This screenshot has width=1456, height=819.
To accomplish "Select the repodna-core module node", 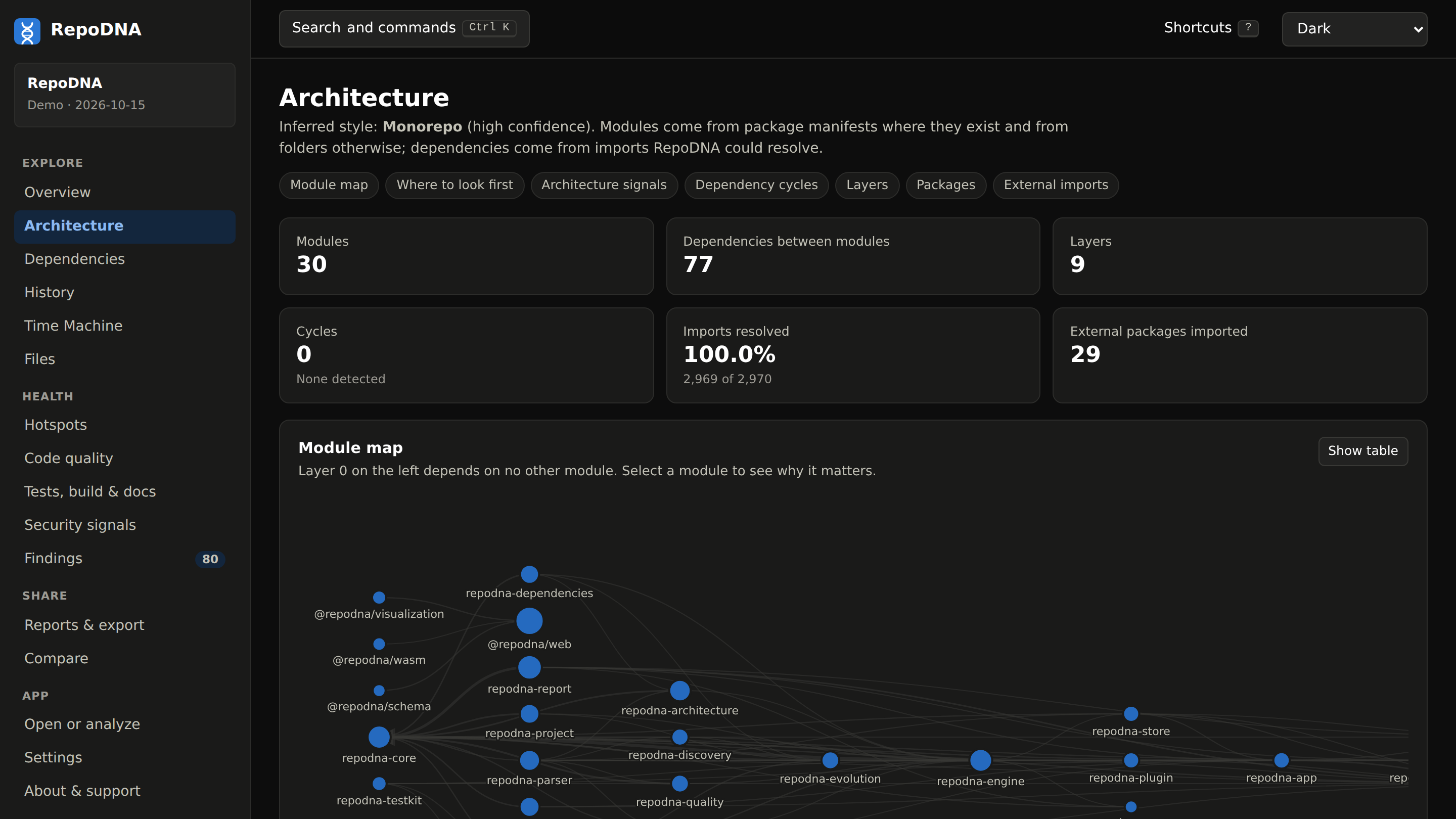I will 379,737.
